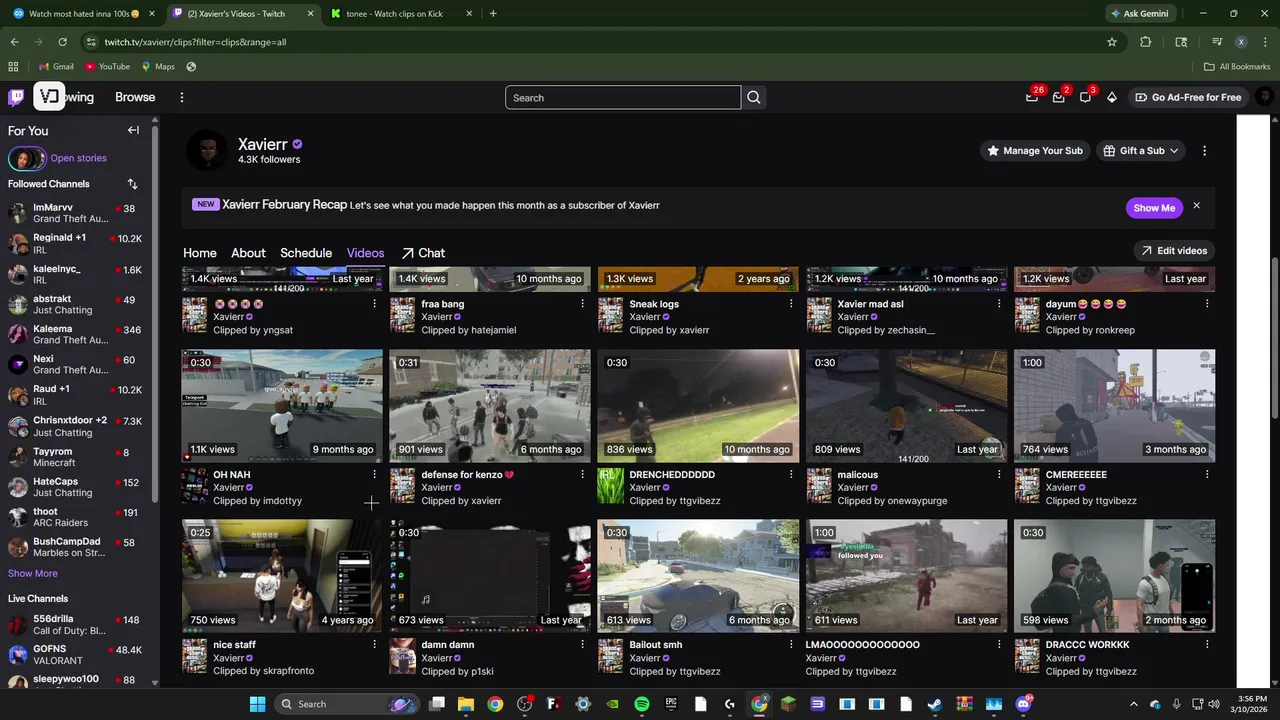Open the Schedule channel tab
The image size is (1280, 720).
click(306, 253)
